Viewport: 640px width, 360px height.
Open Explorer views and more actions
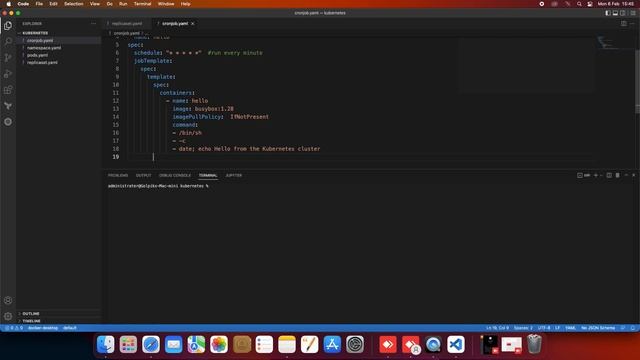93,24
